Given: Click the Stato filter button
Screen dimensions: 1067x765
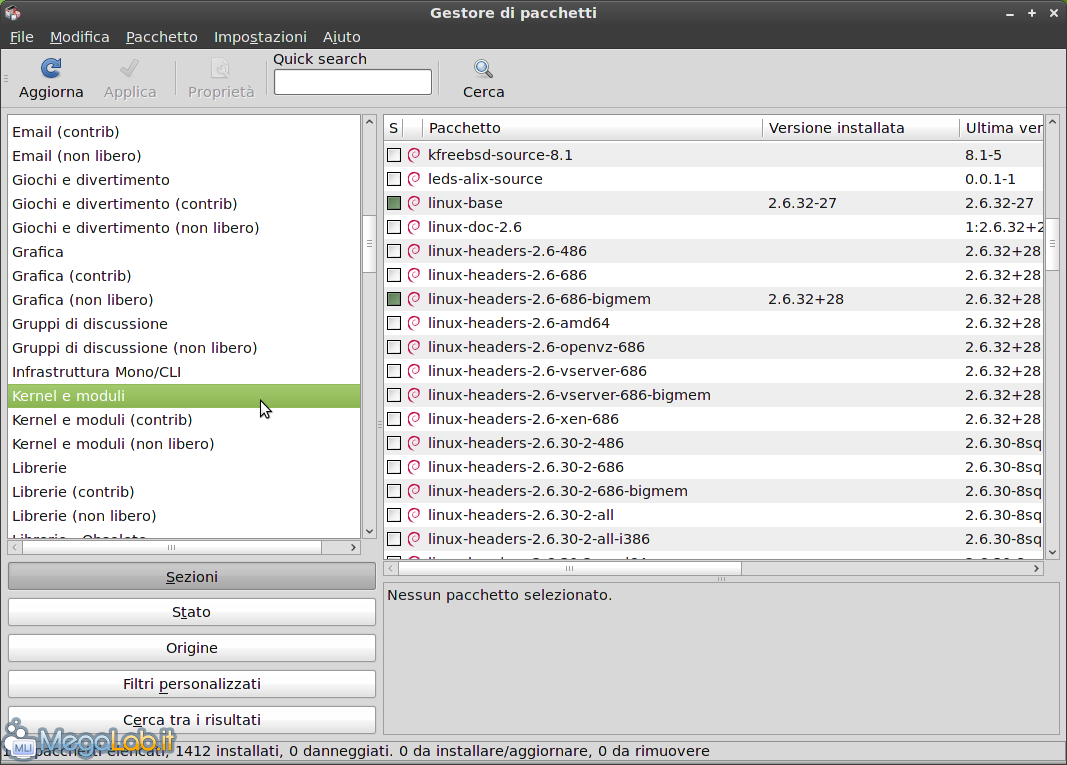Looking at the screenshot, I should (191, 612).
